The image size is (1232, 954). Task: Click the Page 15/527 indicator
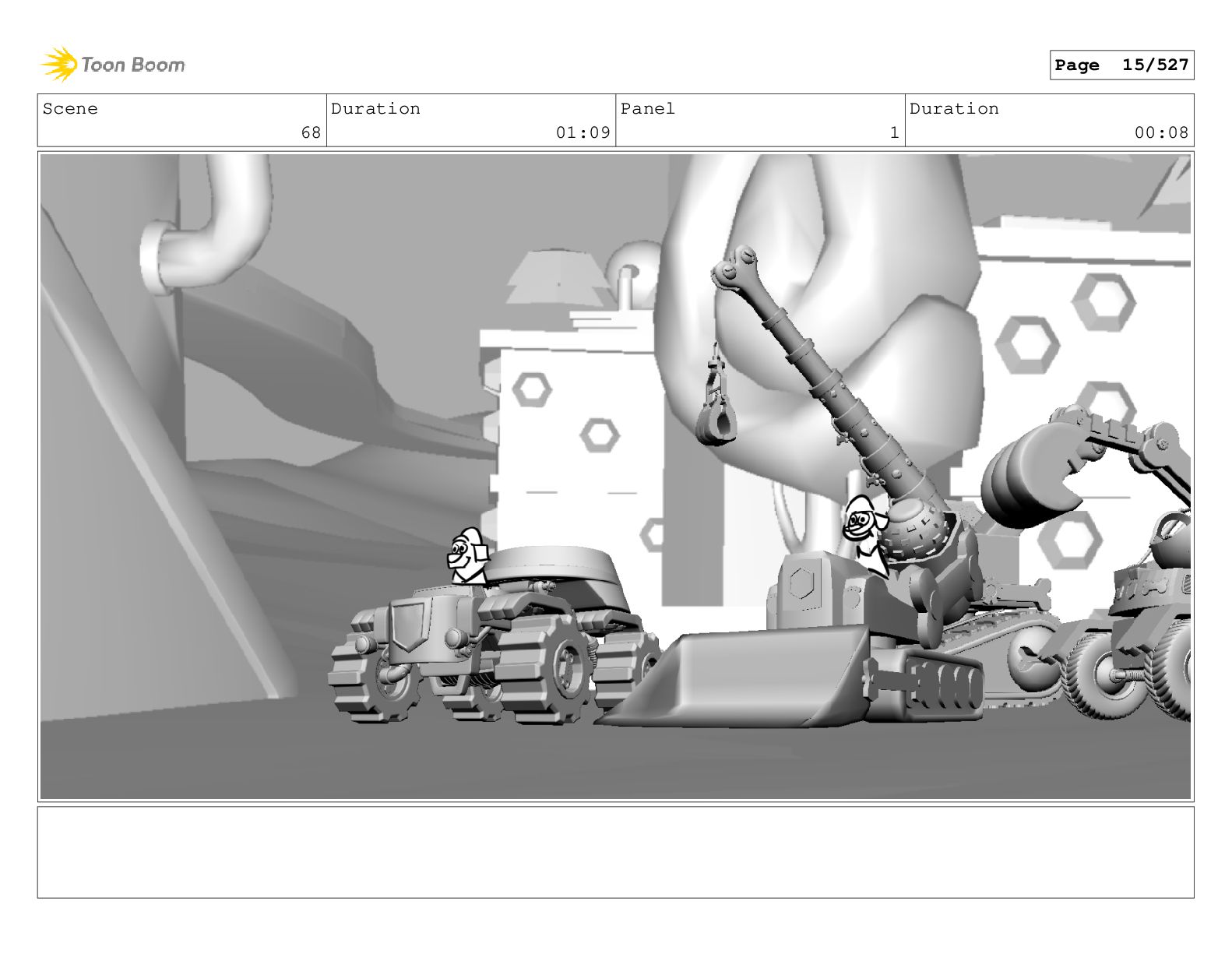(1121, 65)
